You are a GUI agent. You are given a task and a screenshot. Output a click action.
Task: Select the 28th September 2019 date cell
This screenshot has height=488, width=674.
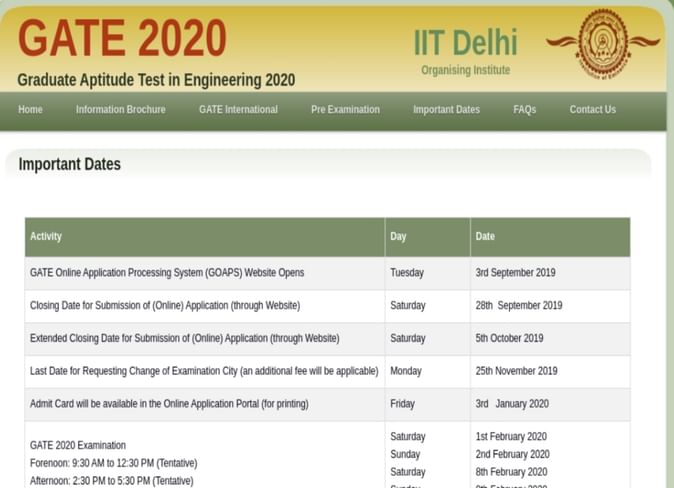(x=519, y=306)
